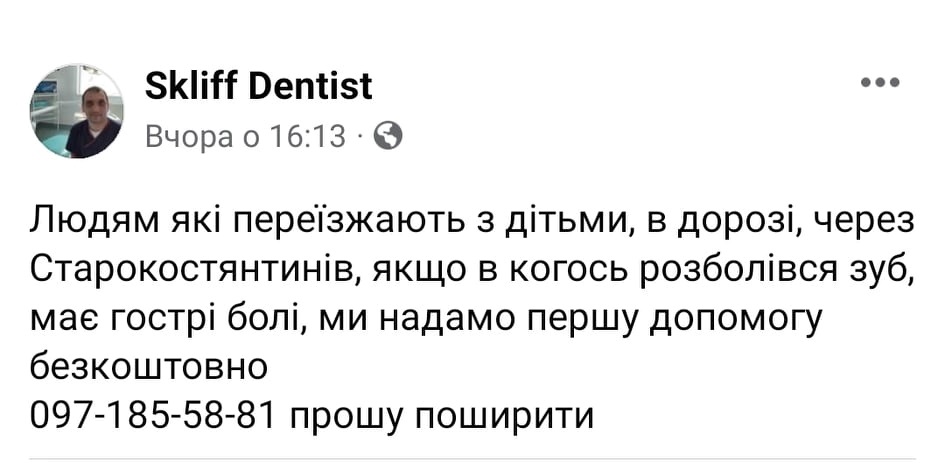The height and width of the screenshot is (475, 945).
Task: Click the globe public audience icon
Action: coord(388,136)
